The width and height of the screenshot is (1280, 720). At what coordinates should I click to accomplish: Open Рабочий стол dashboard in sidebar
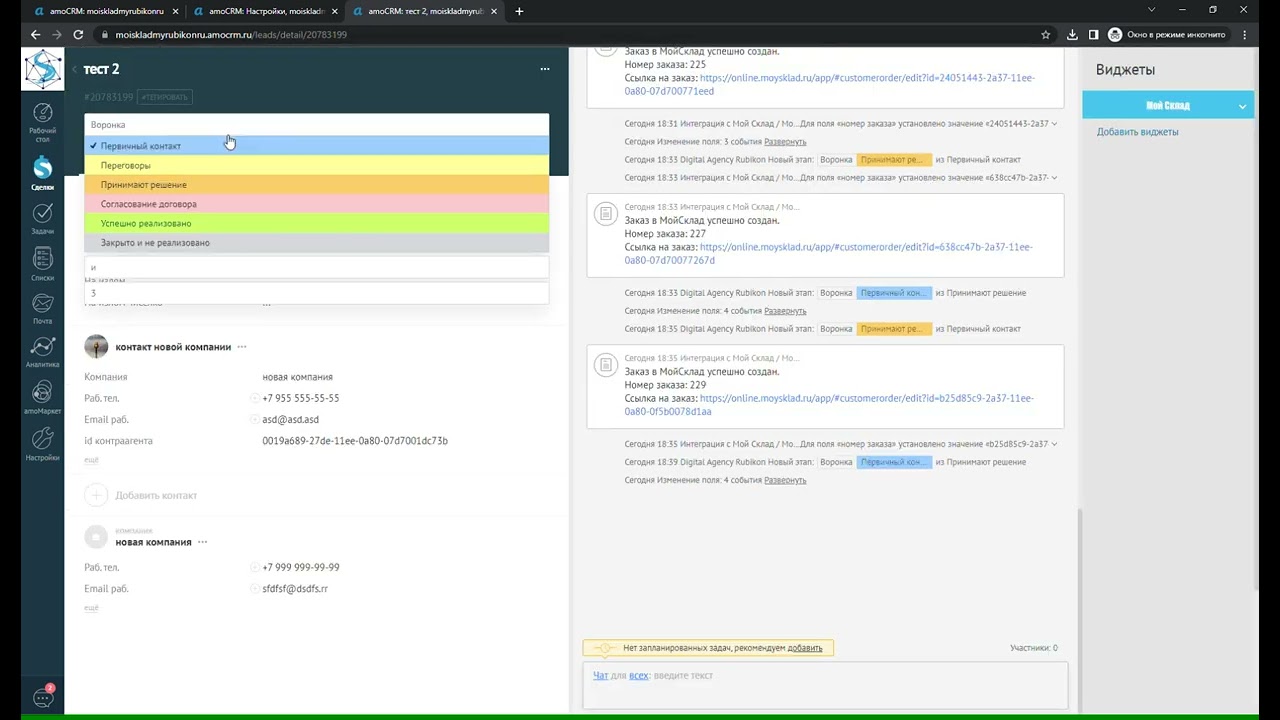[x=42, y=122]
